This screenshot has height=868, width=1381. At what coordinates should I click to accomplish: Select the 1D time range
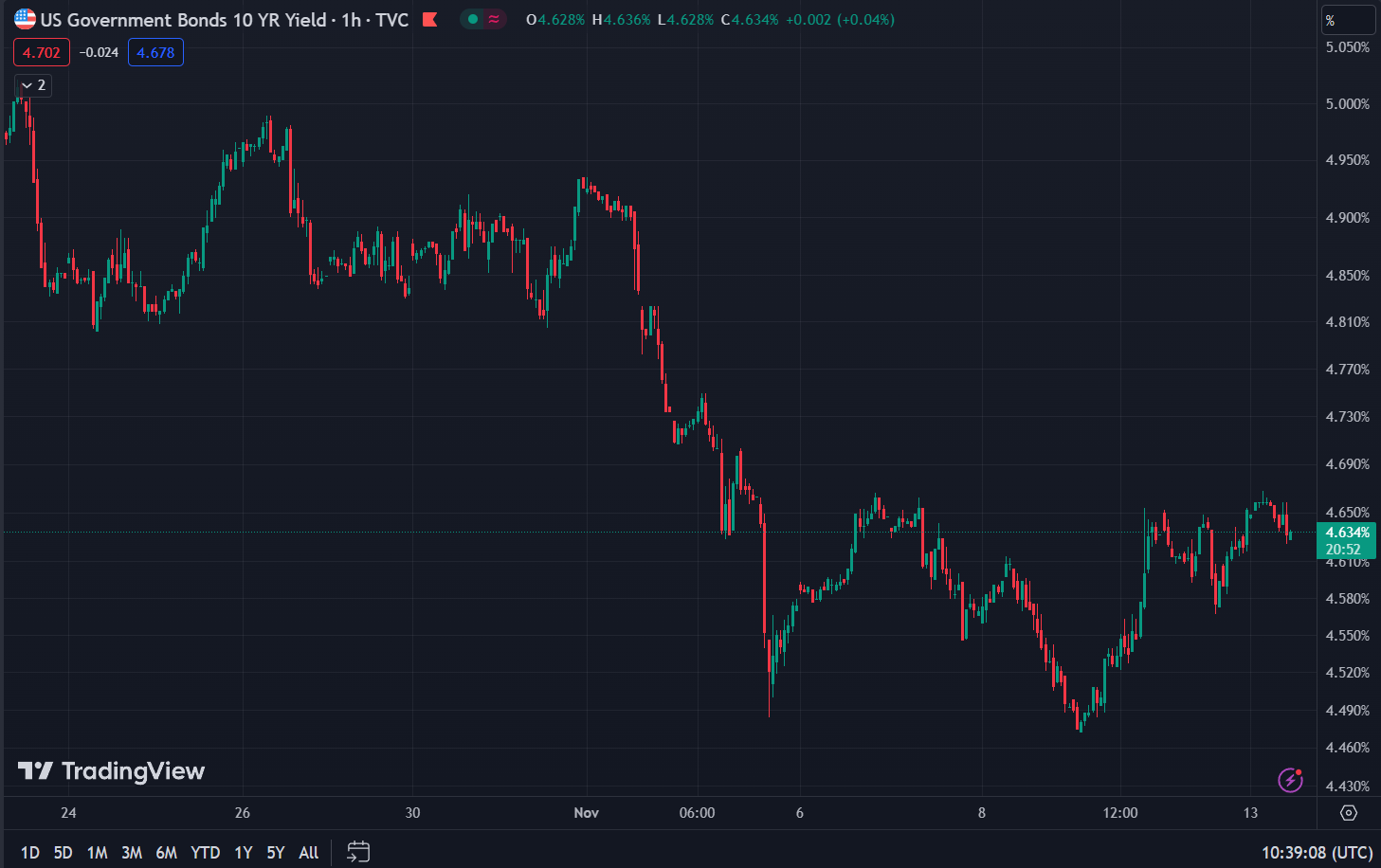pyautogui.click(x=30, y=853)
